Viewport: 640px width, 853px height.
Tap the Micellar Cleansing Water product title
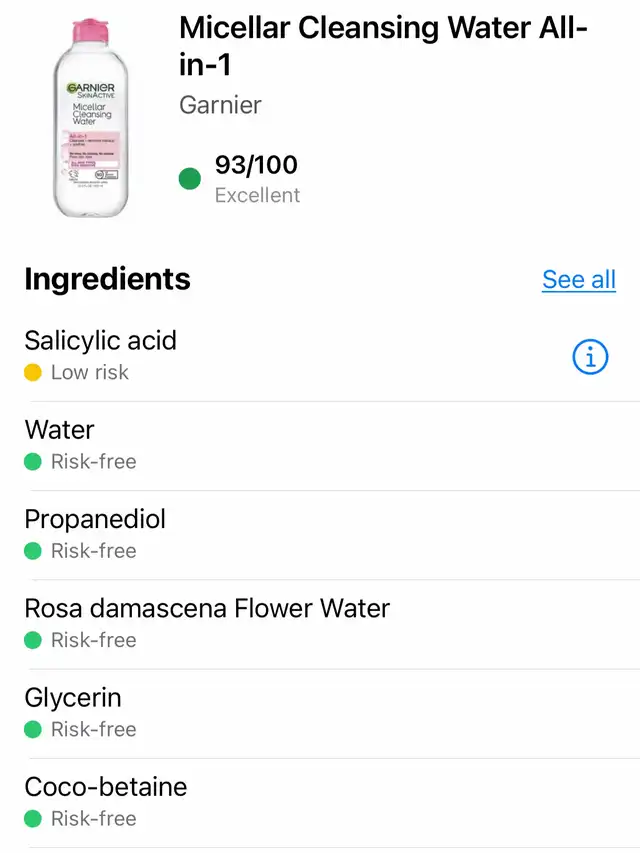[x=383, y=46]
